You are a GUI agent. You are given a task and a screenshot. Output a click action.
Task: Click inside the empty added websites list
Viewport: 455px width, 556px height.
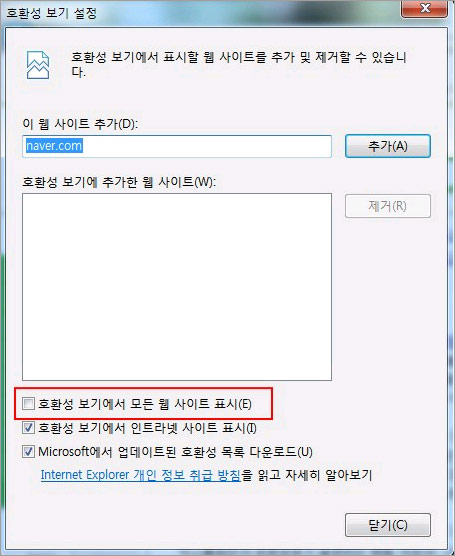point(177,287)
